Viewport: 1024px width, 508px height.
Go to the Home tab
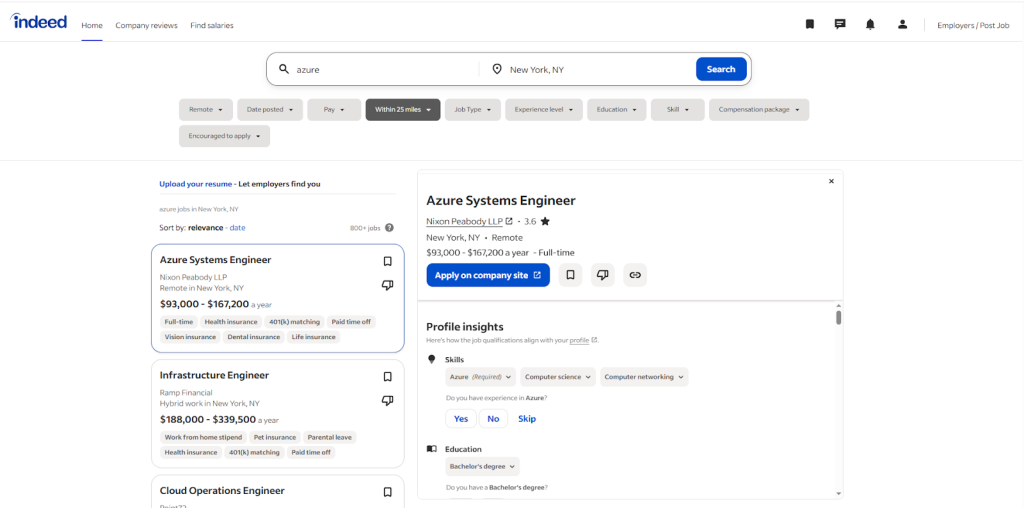tap(92, 25)
